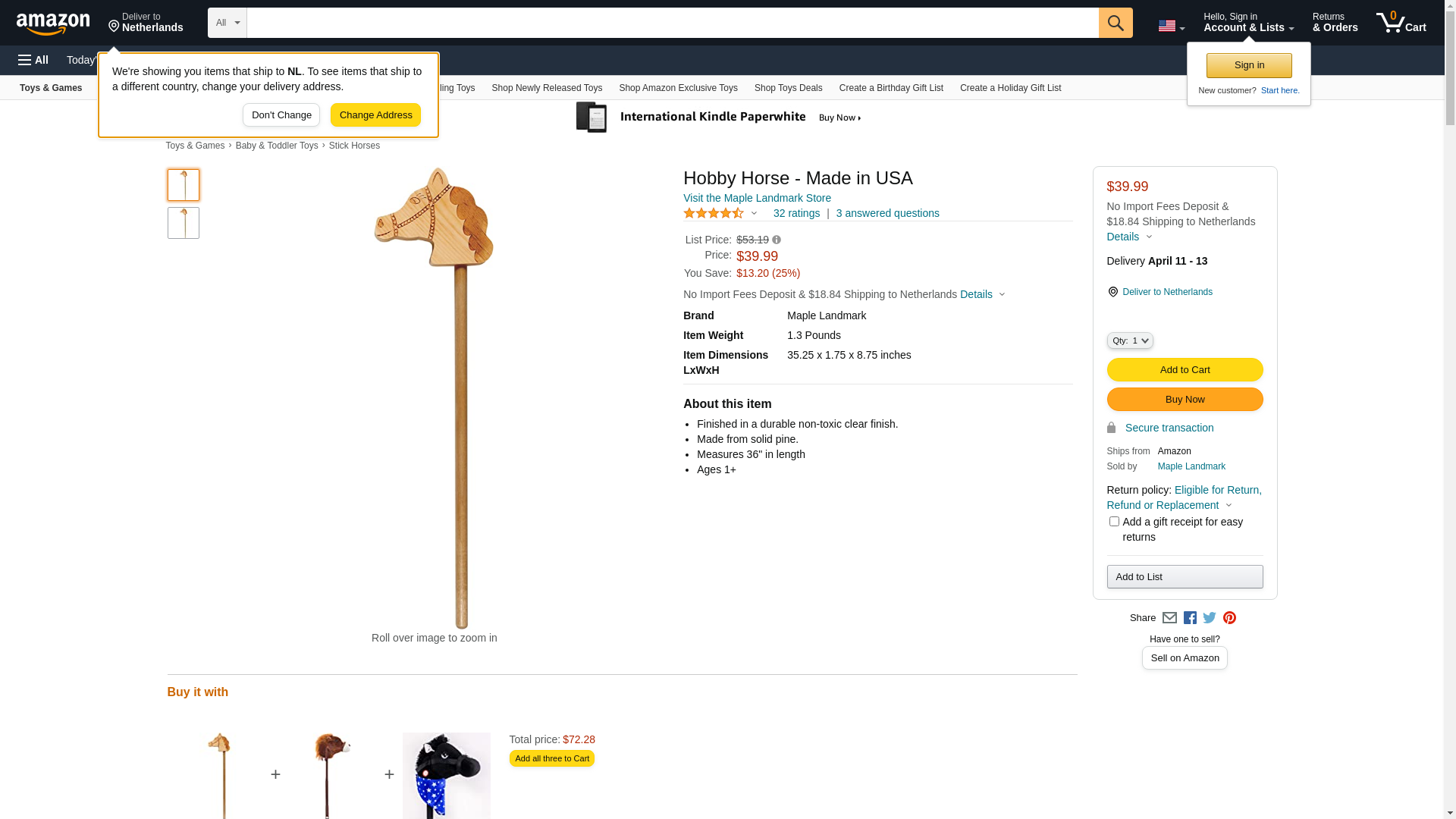Click into the search input field
This screenshot has width=1456, height=819.
[x=672, y=23]
